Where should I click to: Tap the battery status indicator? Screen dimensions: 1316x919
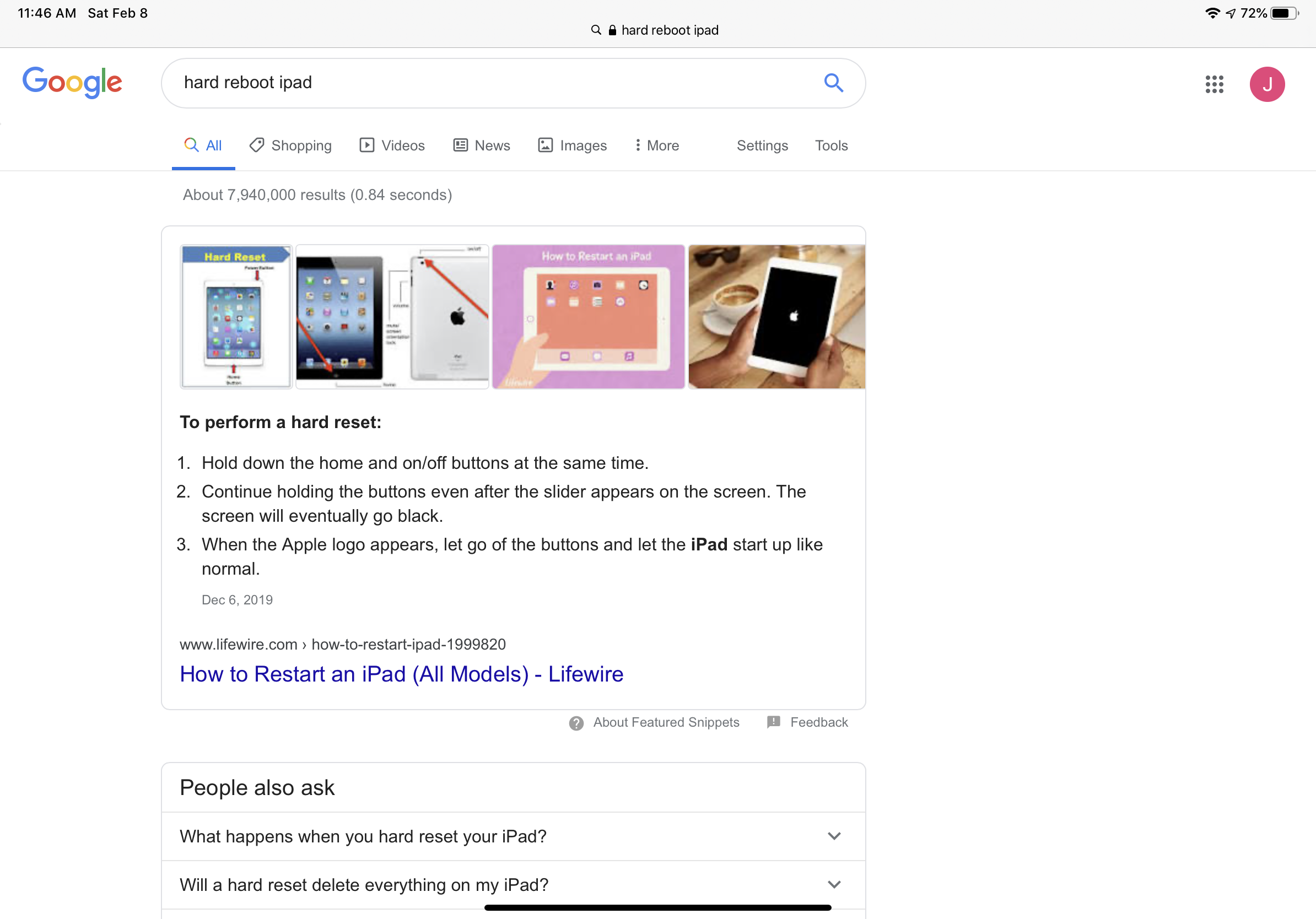click(x=1285, y=13)
